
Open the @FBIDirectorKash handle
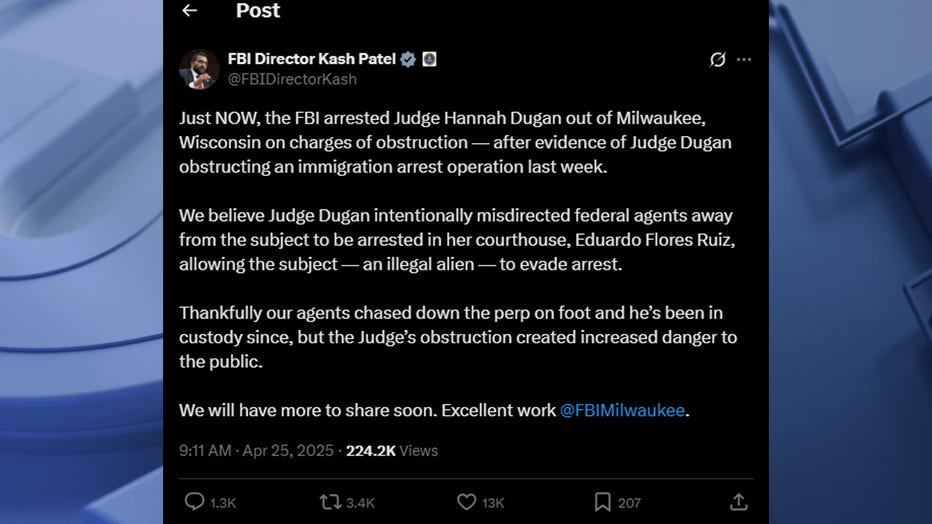292,79
